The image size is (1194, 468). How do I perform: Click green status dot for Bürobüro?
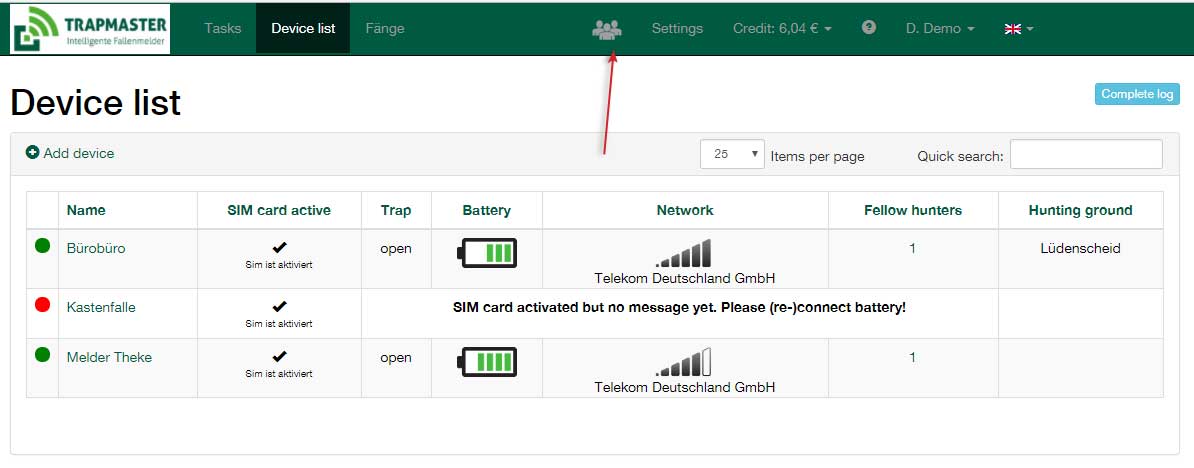43,246
